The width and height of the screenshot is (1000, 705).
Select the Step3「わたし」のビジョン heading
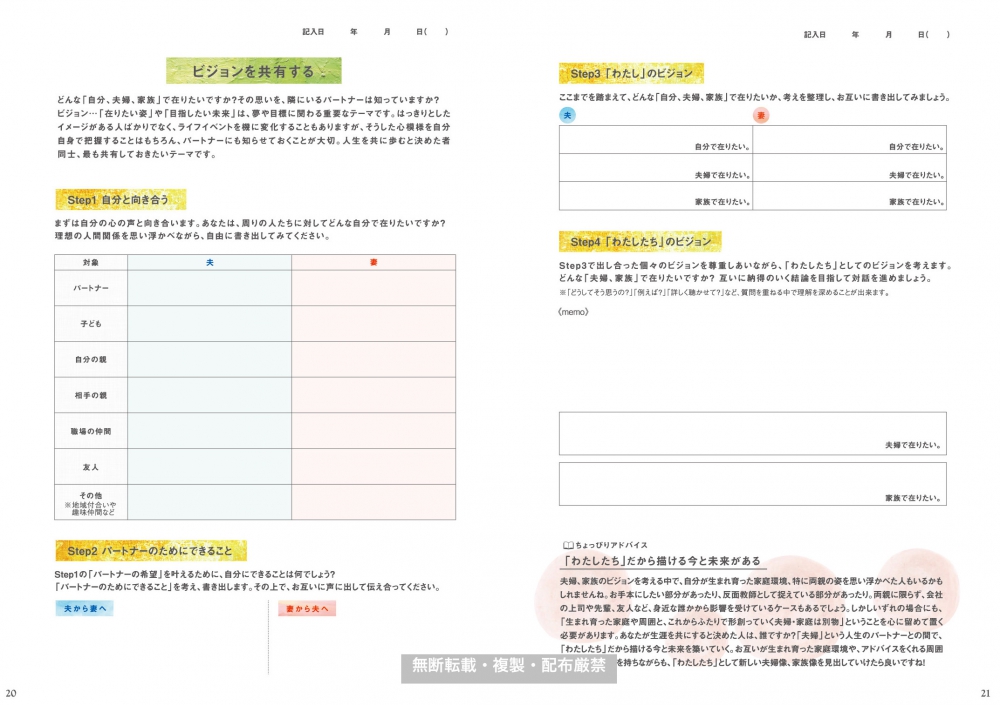pyautogui.click(x=631, y=73)
